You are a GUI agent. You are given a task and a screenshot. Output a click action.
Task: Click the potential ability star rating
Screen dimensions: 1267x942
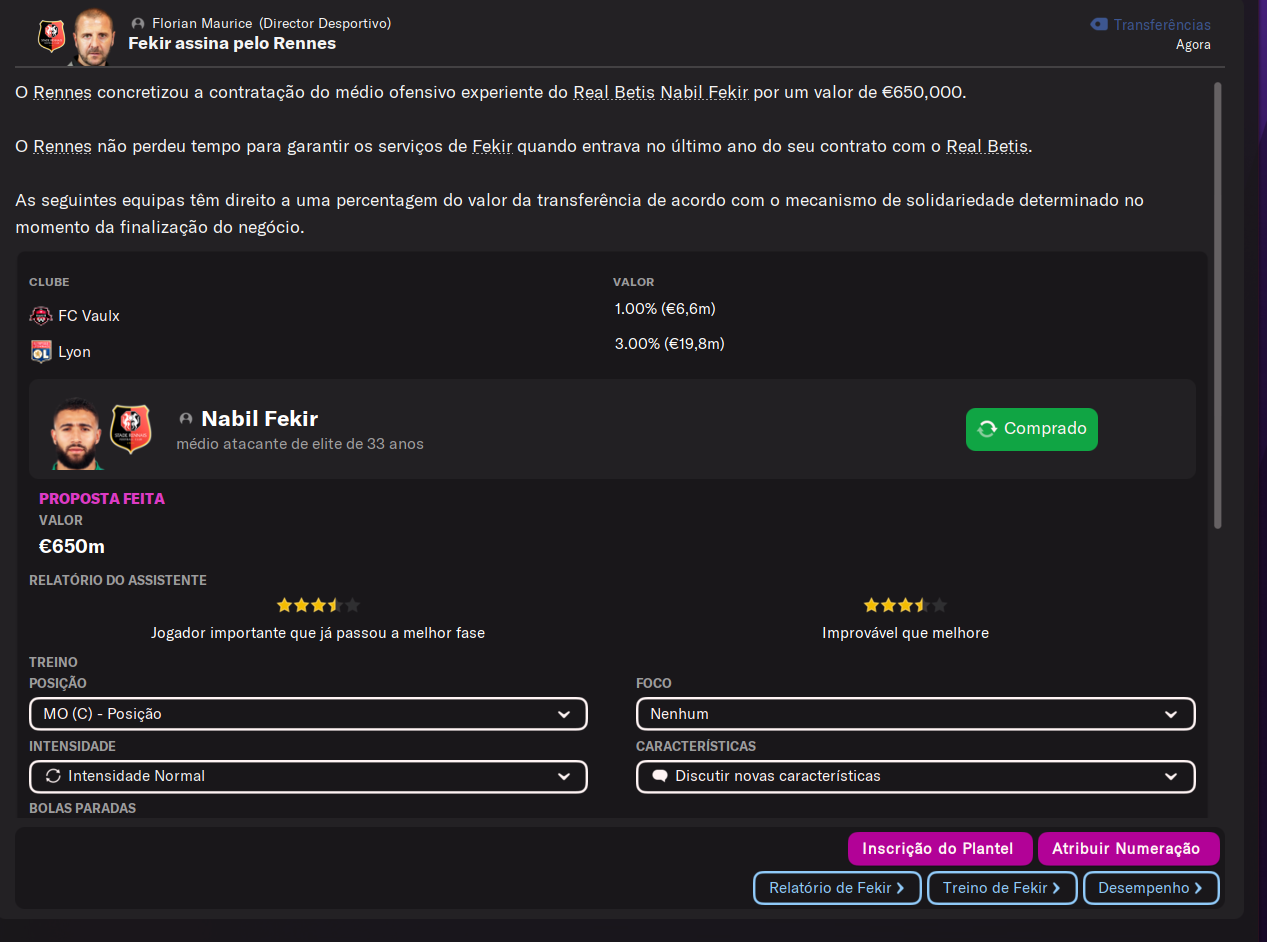coord(905,605)
